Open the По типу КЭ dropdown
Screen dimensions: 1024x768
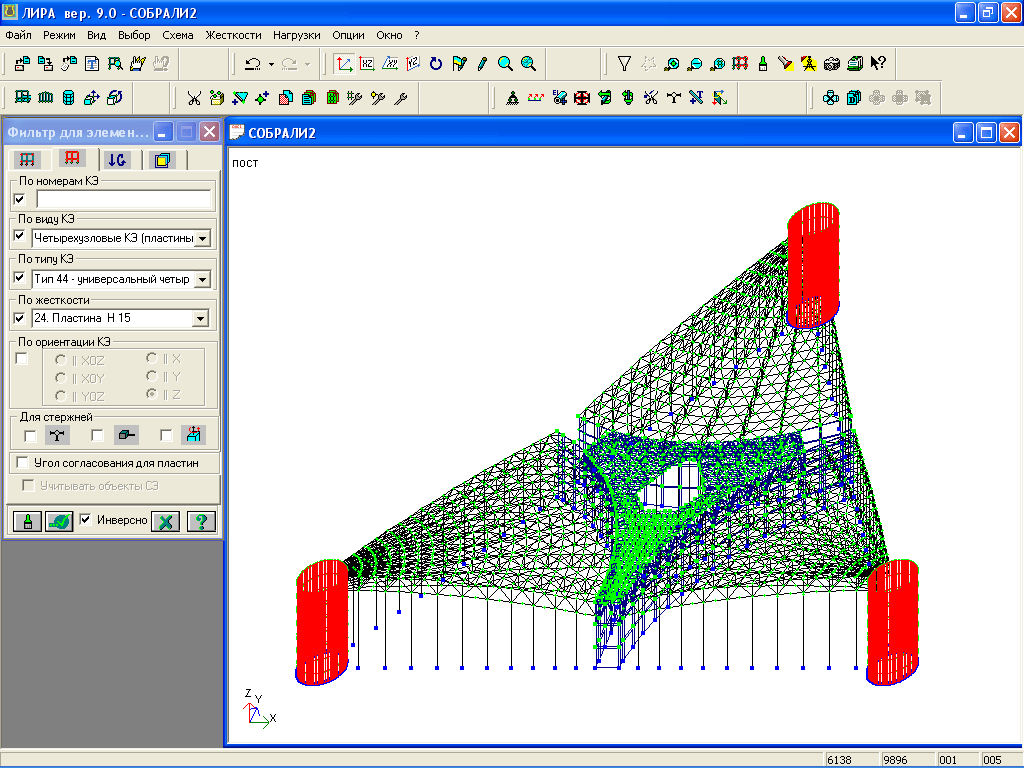(x=201, y=278)
